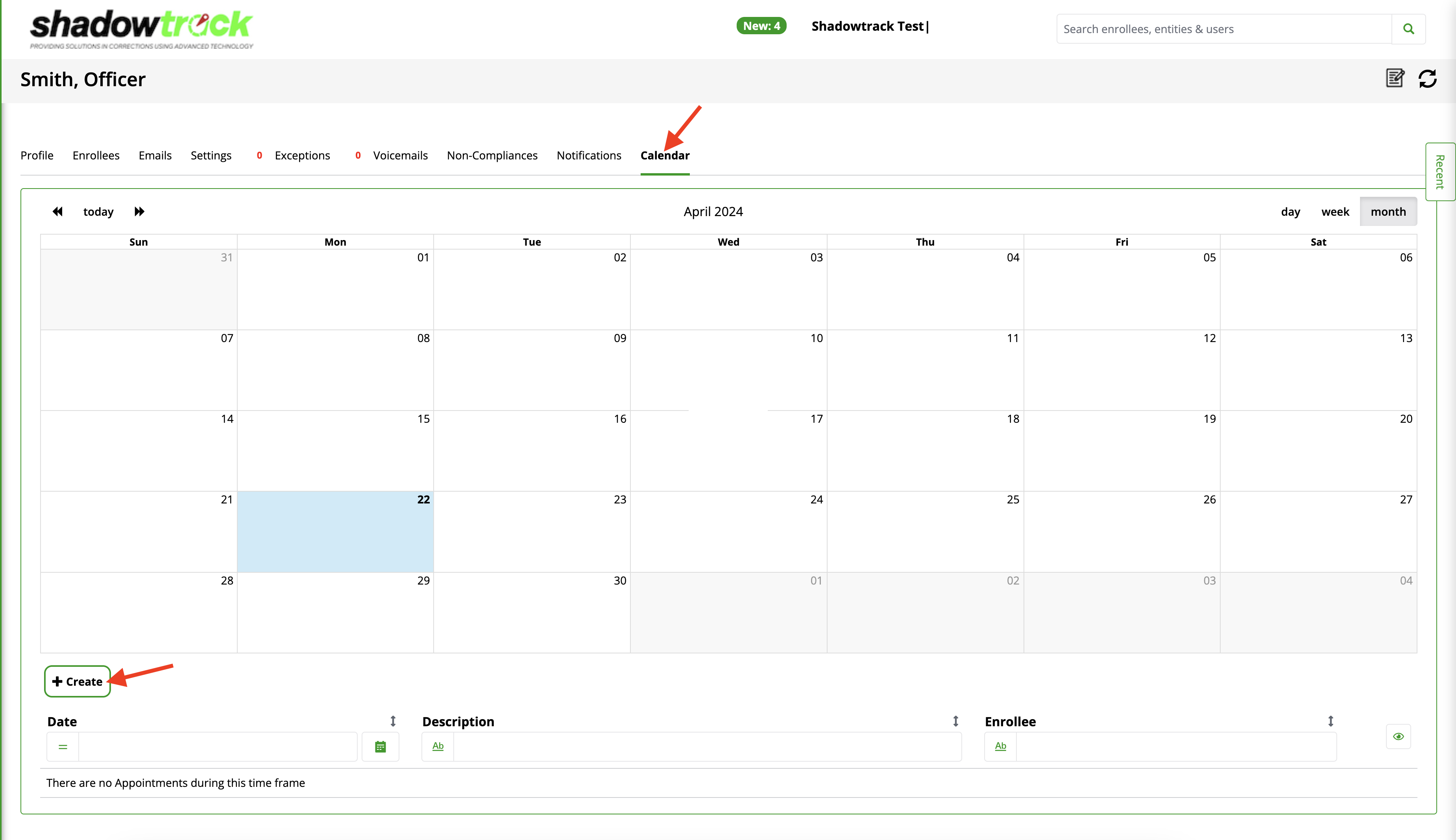The height and width of the screenshot is (840, 1456).
Task: Open the Recent side panel tab
Action: (x=1440, y=172)
